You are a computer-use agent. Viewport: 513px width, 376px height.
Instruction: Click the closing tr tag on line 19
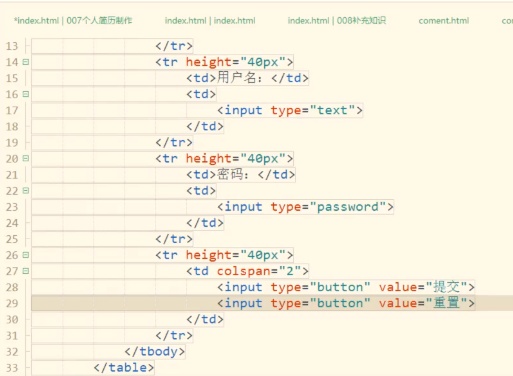point(174,143)
